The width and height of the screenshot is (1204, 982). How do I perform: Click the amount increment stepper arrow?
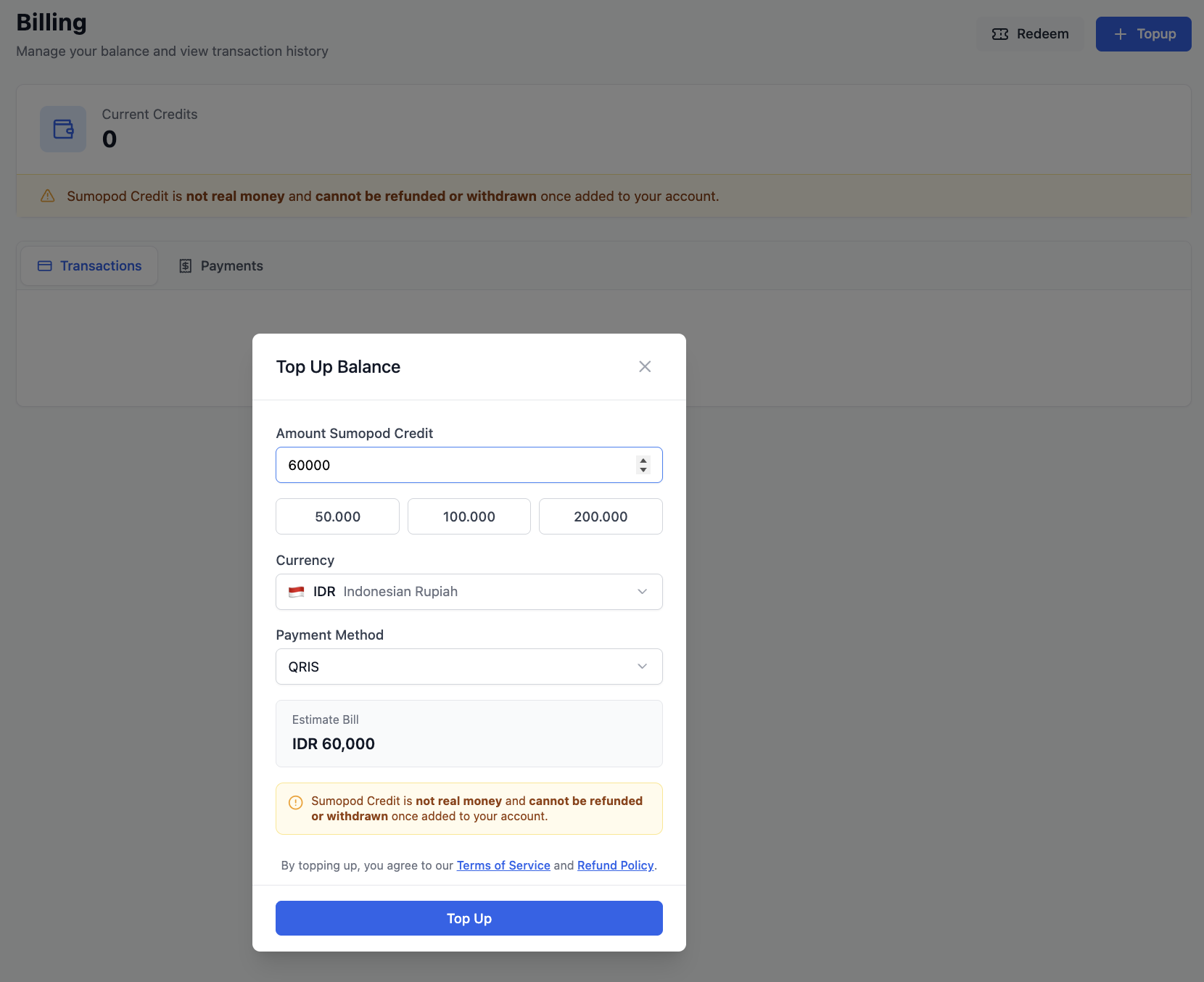click(643, 461)
